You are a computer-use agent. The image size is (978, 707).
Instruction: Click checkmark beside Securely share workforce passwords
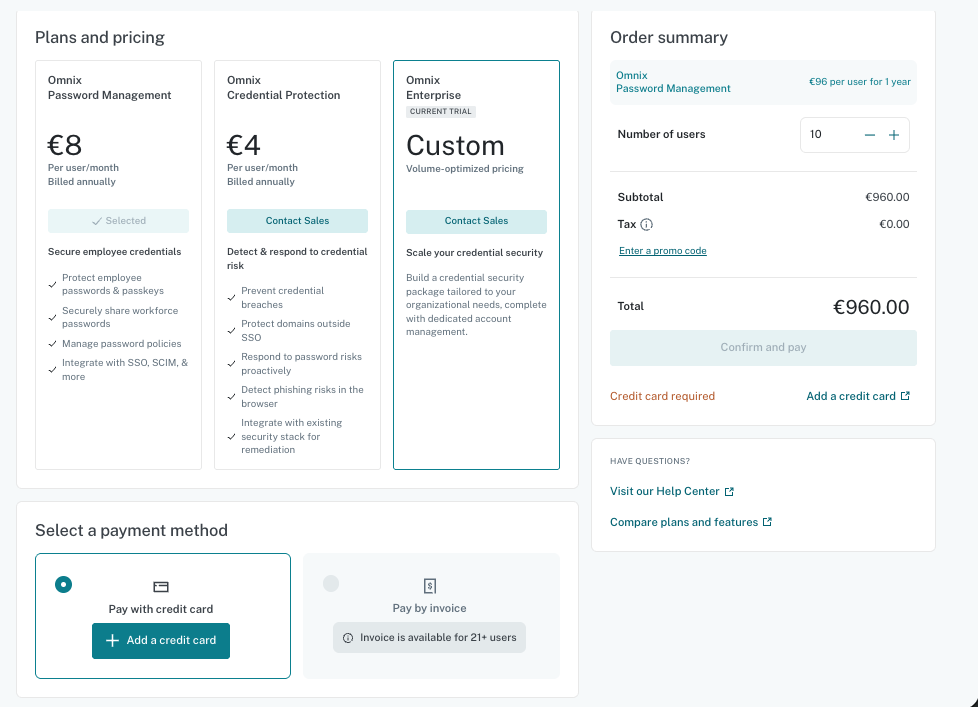[x=52, y=318]
